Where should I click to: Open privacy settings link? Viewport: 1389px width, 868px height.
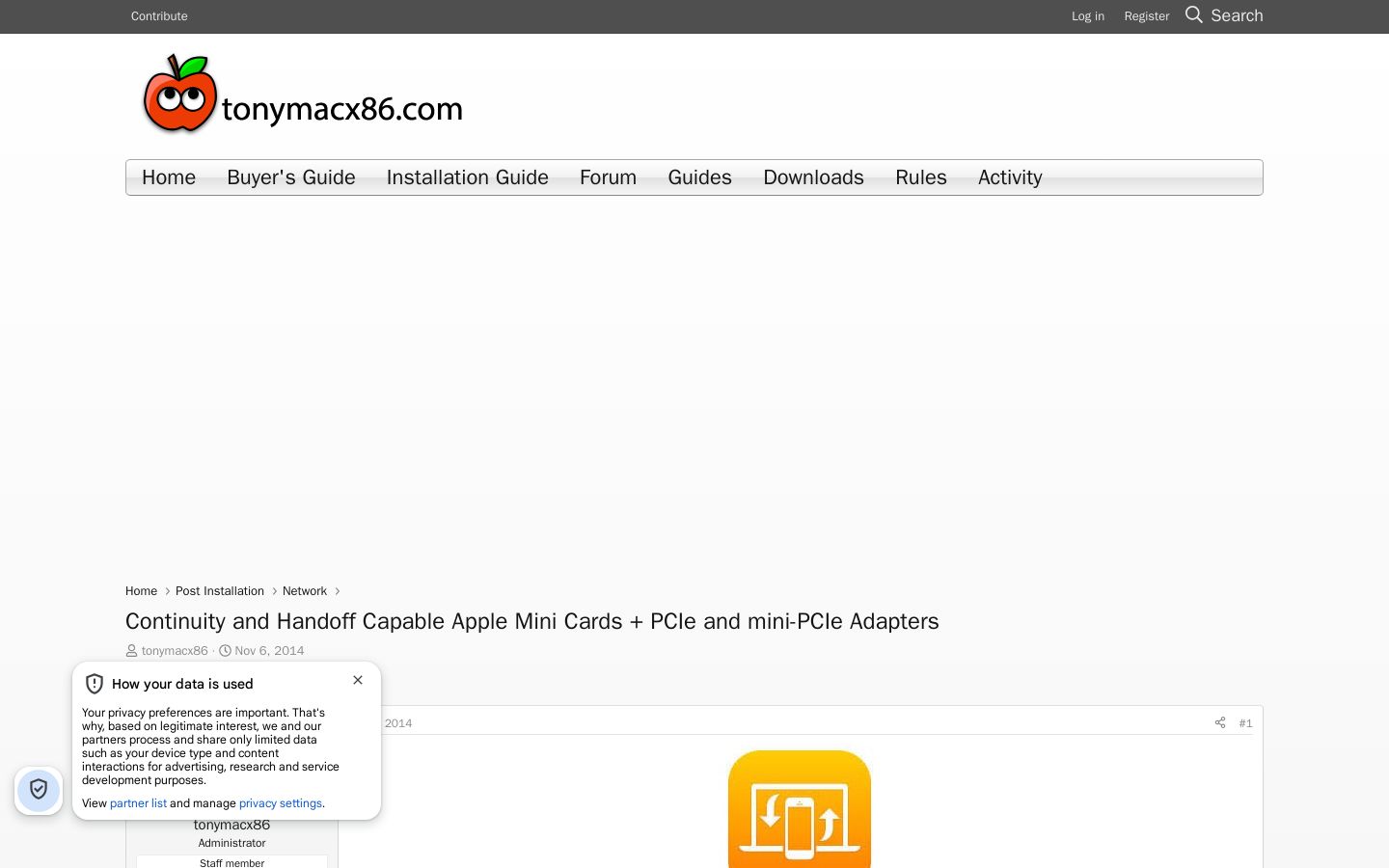(281, 803)
